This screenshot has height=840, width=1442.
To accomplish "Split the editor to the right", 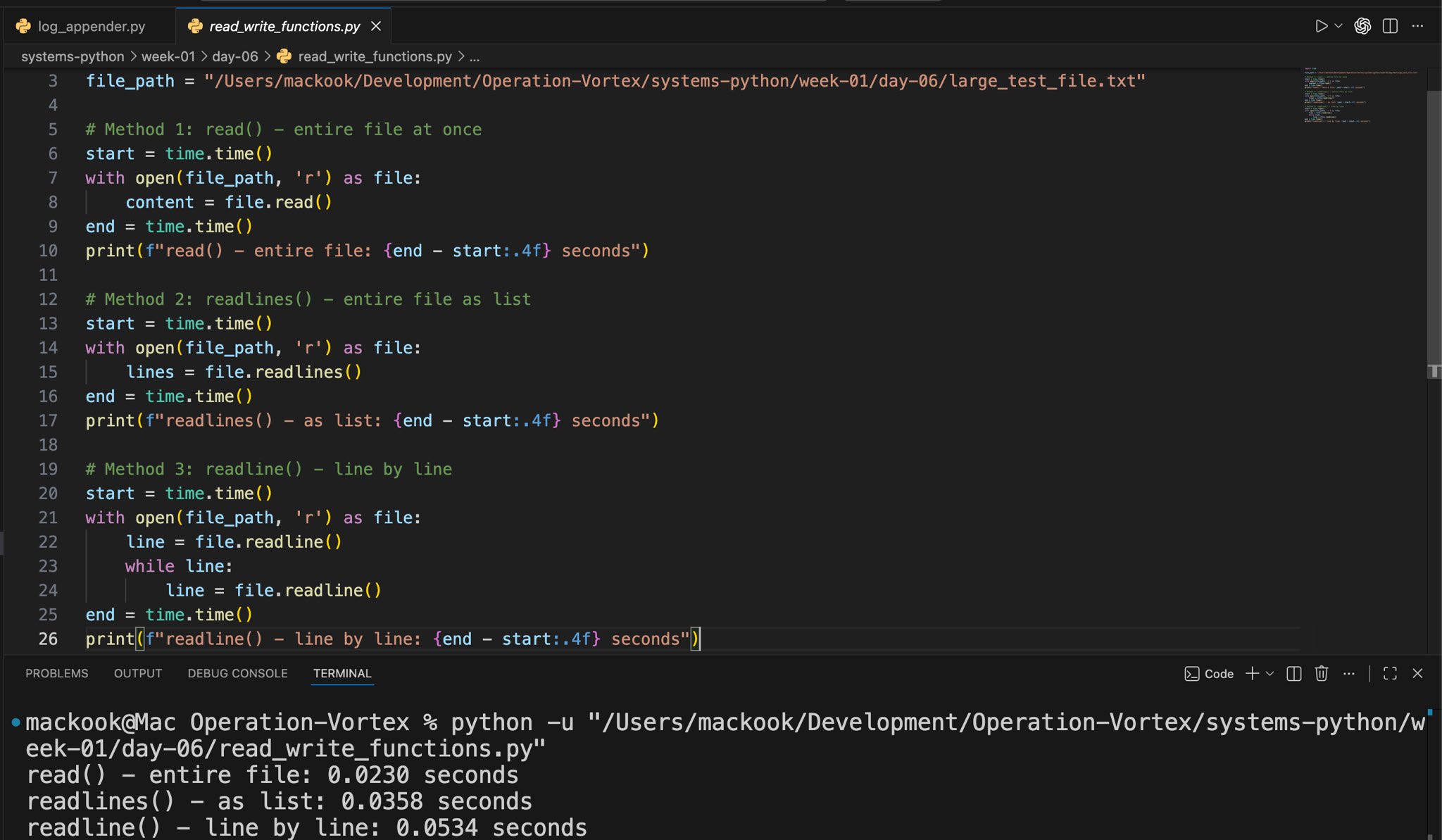I will [x=1390, y=26].
